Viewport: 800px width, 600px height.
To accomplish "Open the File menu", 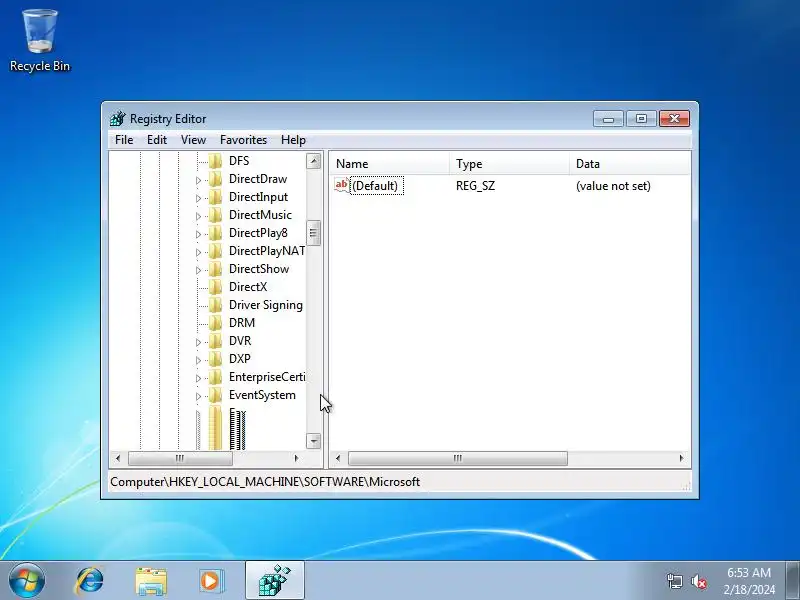I will tap(124, 140).
